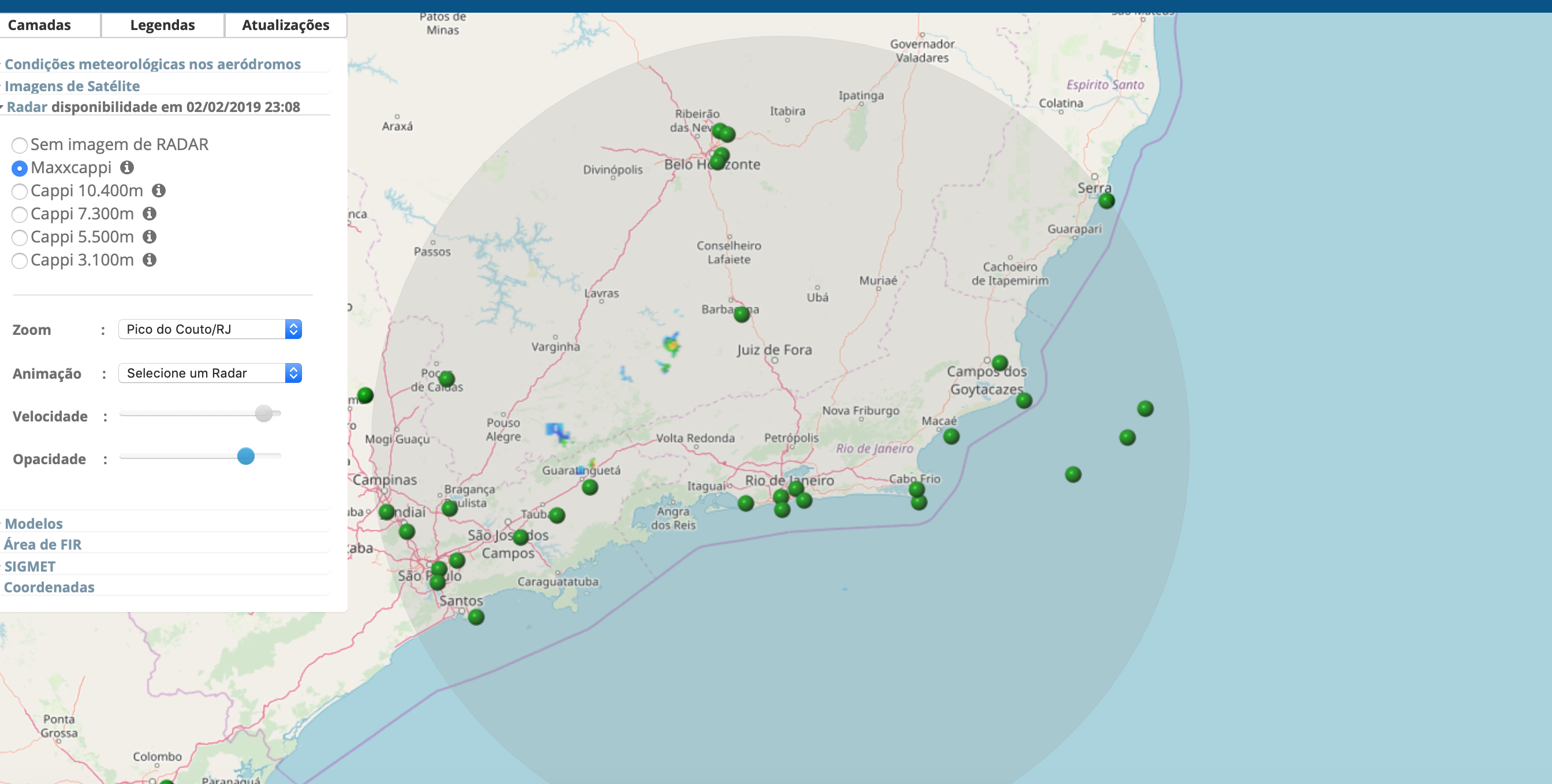Click the middle offshore marker east of Macaé
The width and height of the screenshot is (1552, 784).
click(x=1126, y=437)
